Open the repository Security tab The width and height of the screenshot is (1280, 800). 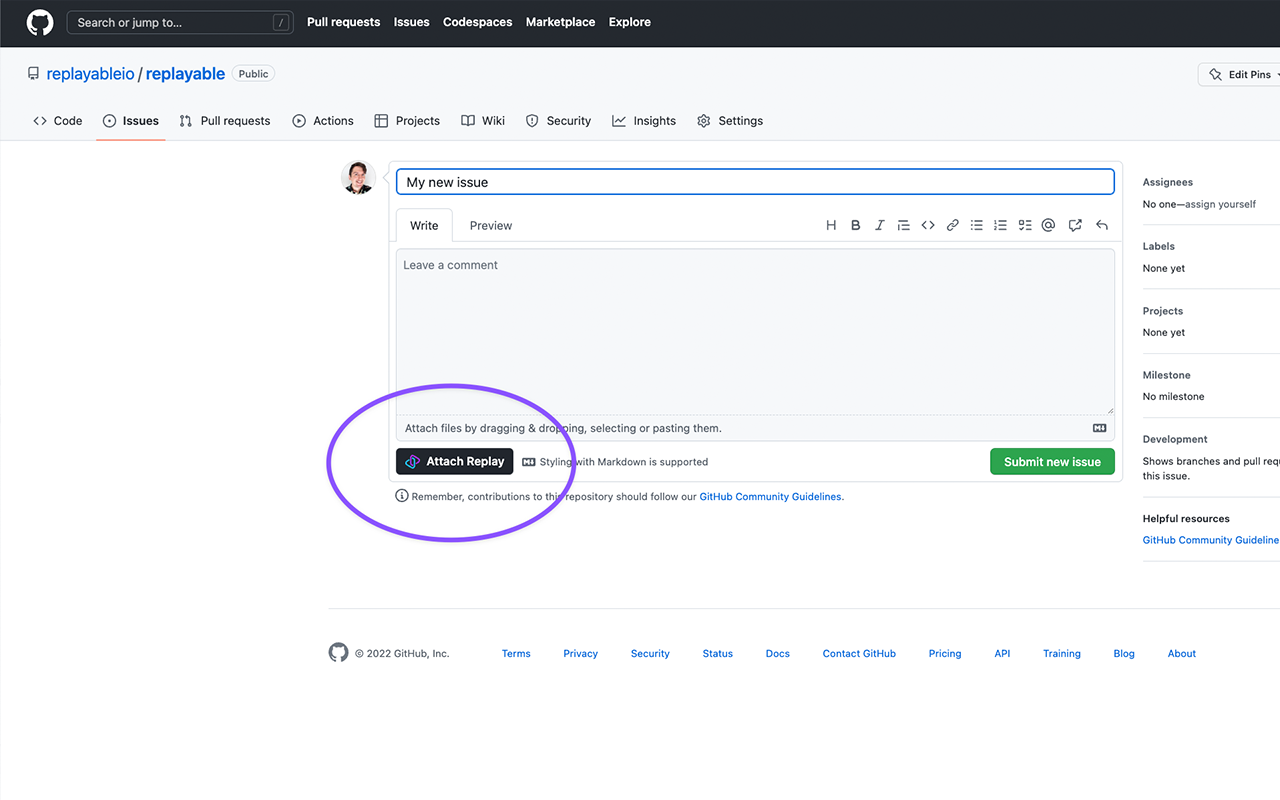coord(559,121)
